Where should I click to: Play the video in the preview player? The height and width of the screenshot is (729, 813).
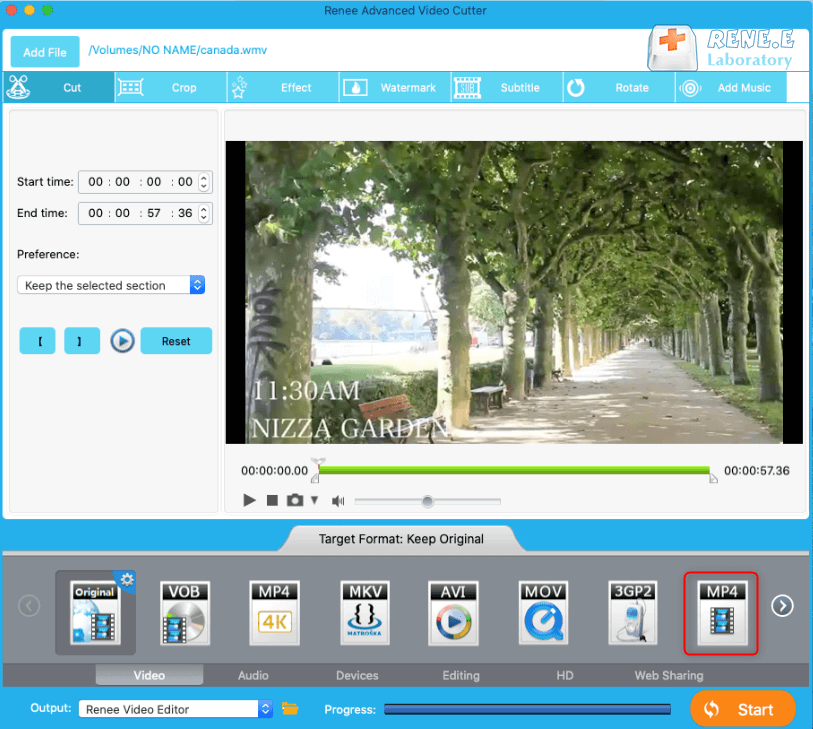(x=249, y=500)
